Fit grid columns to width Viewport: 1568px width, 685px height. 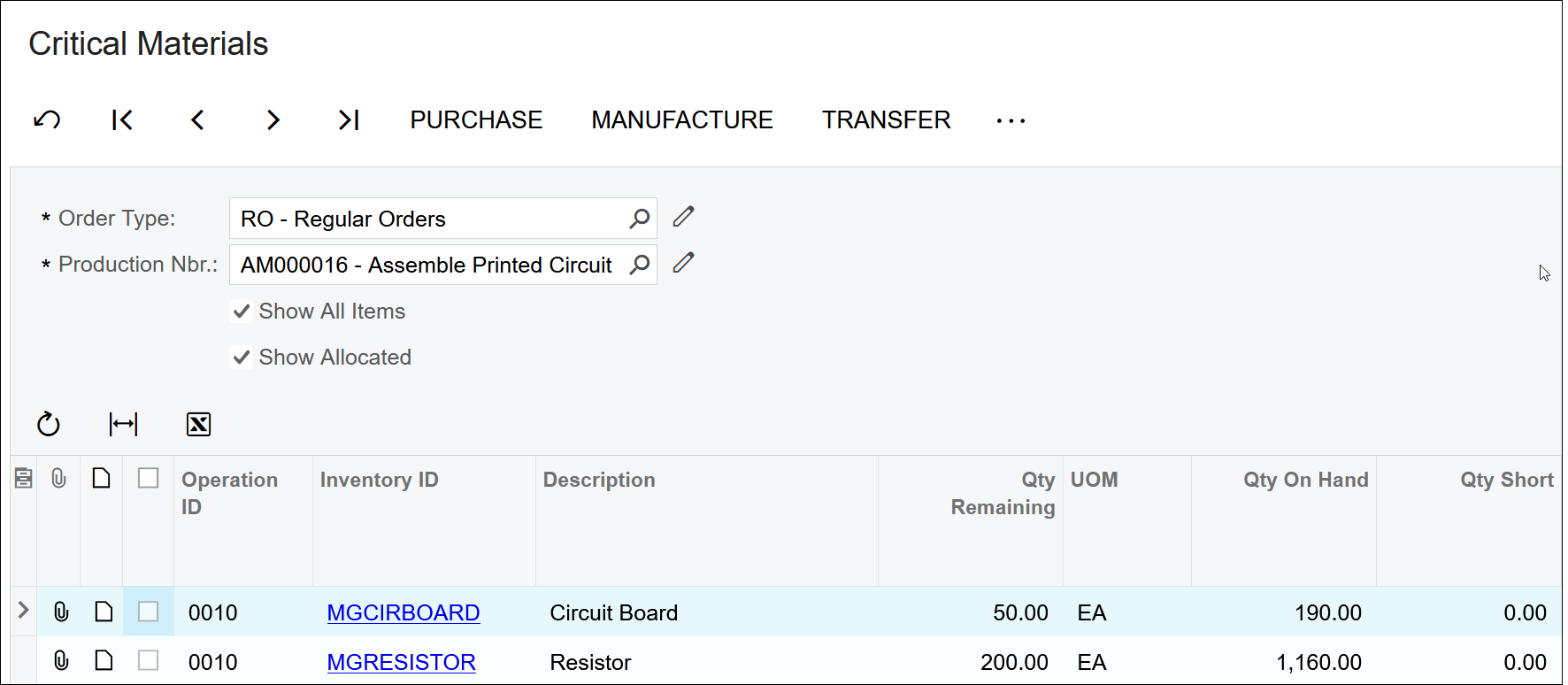pyautogui.click(x=123, y=425)
